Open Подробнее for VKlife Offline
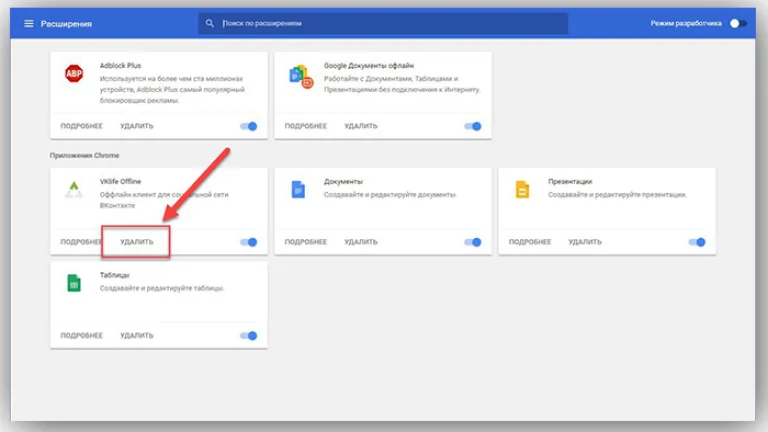The width and height of the screenshot is (768, 432). point(81,242)
